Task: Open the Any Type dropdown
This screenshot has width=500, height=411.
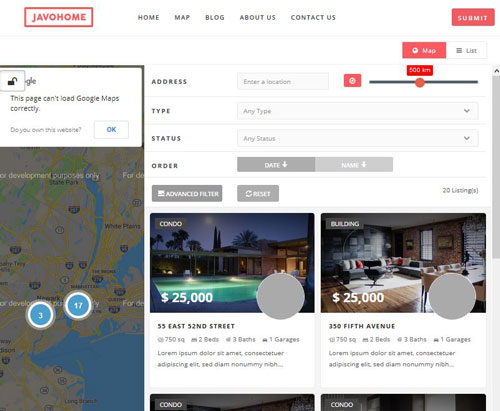Action: click(x=358, y=111)
